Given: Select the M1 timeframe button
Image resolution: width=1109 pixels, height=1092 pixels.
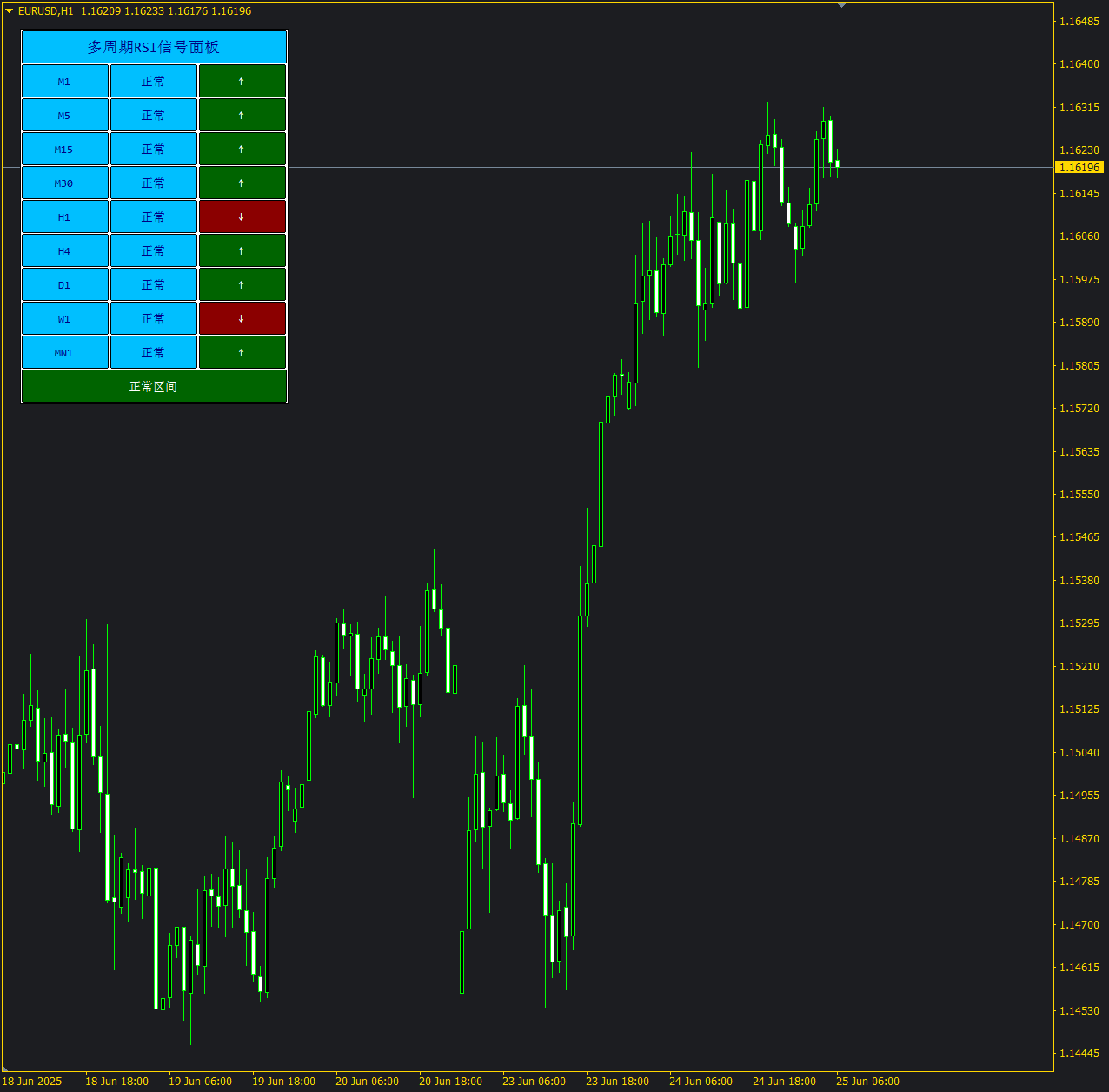Looking at the screenshot, I should (65, 81).
